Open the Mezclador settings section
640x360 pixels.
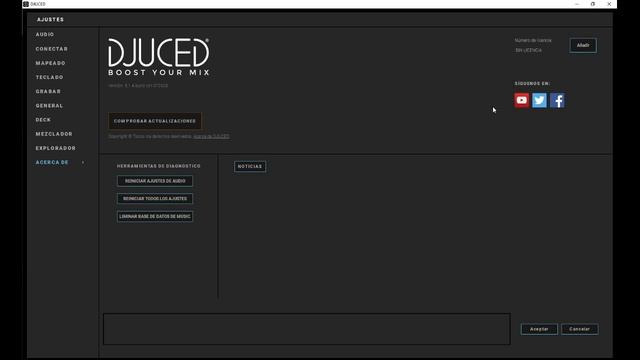click(x=54, y=134)
